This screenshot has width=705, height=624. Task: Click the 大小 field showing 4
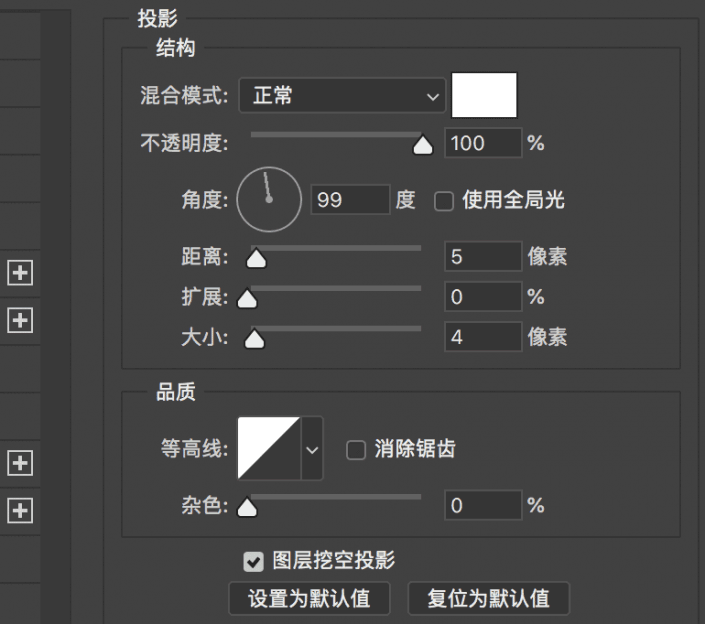point(483,336)
